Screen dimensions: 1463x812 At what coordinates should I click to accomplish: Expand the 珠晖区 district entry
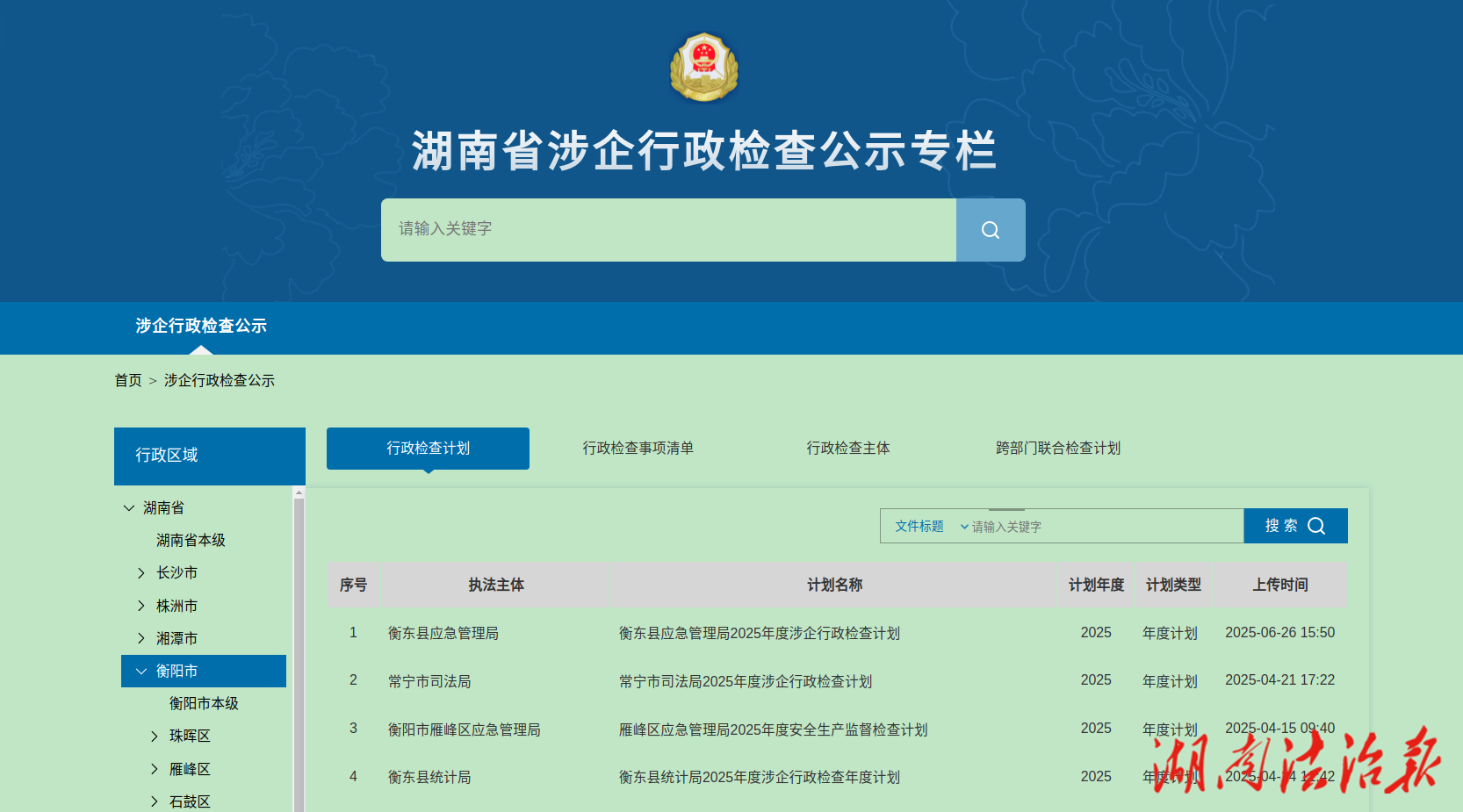click(155, 736)
